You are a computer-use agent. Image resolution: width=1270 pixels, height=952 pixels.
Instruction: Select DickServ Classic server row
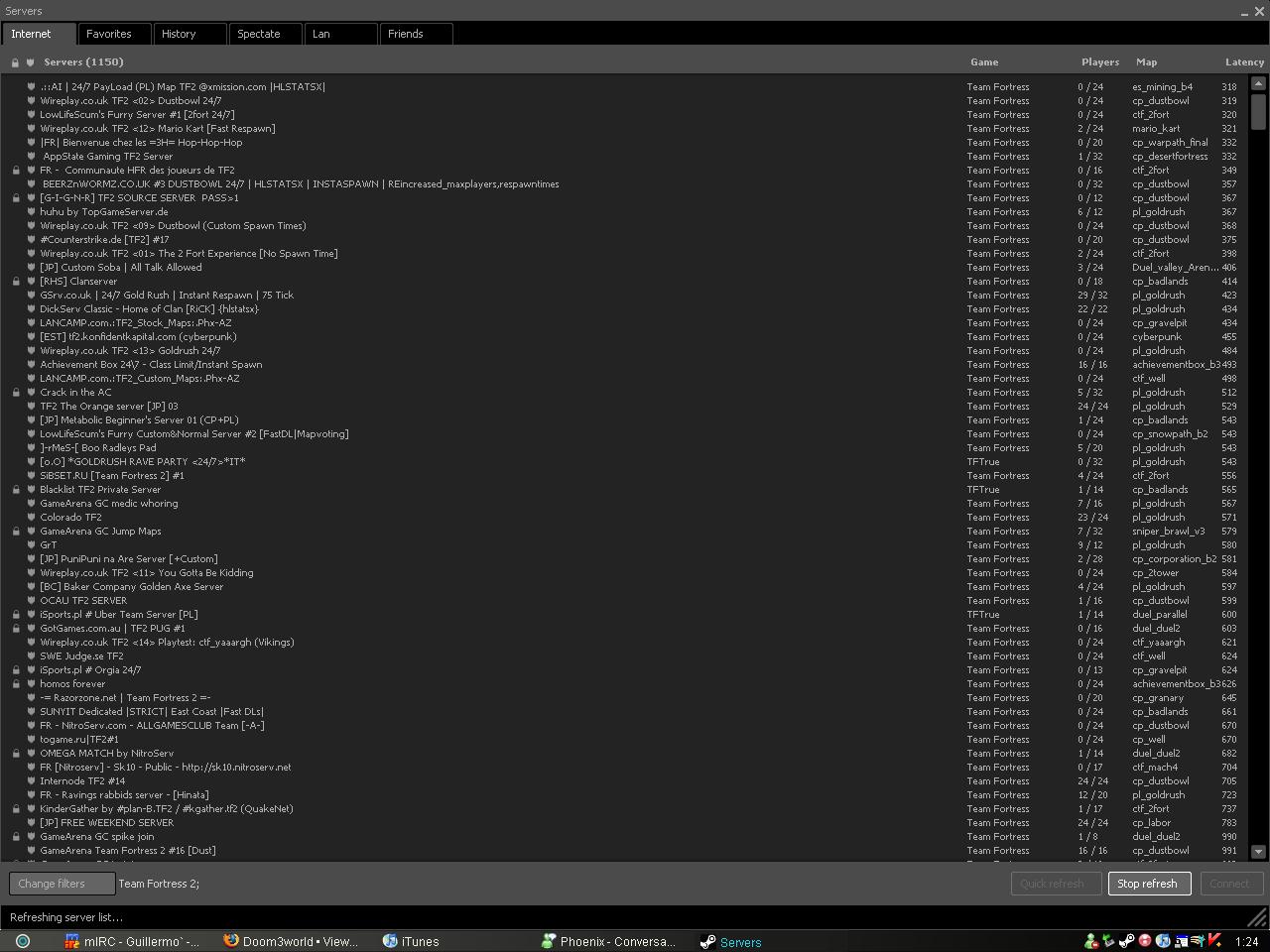[x=625, y=309]
